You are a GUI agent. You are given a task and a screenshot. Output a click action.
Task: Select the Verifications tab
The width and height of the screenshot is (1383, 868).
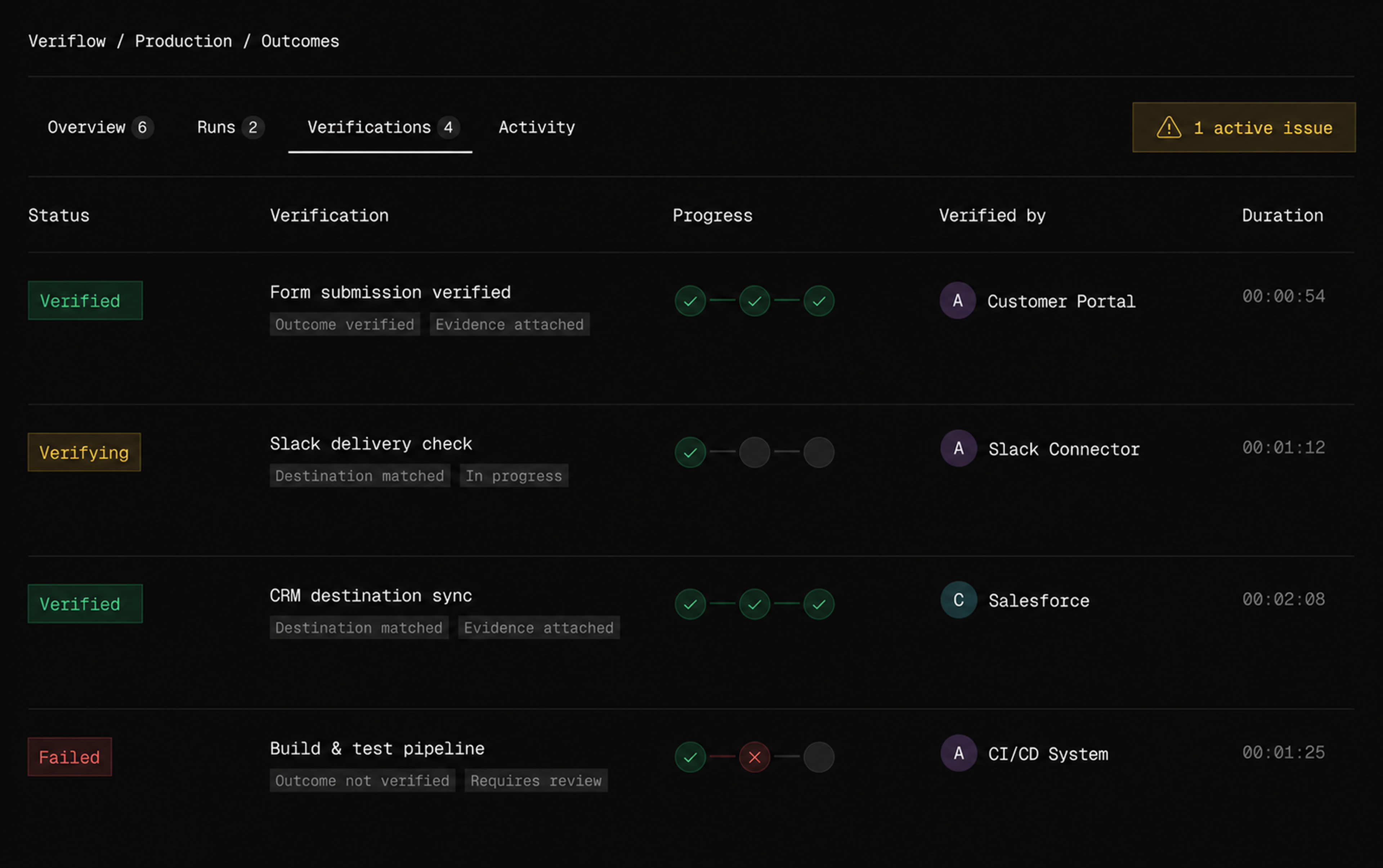380,127
